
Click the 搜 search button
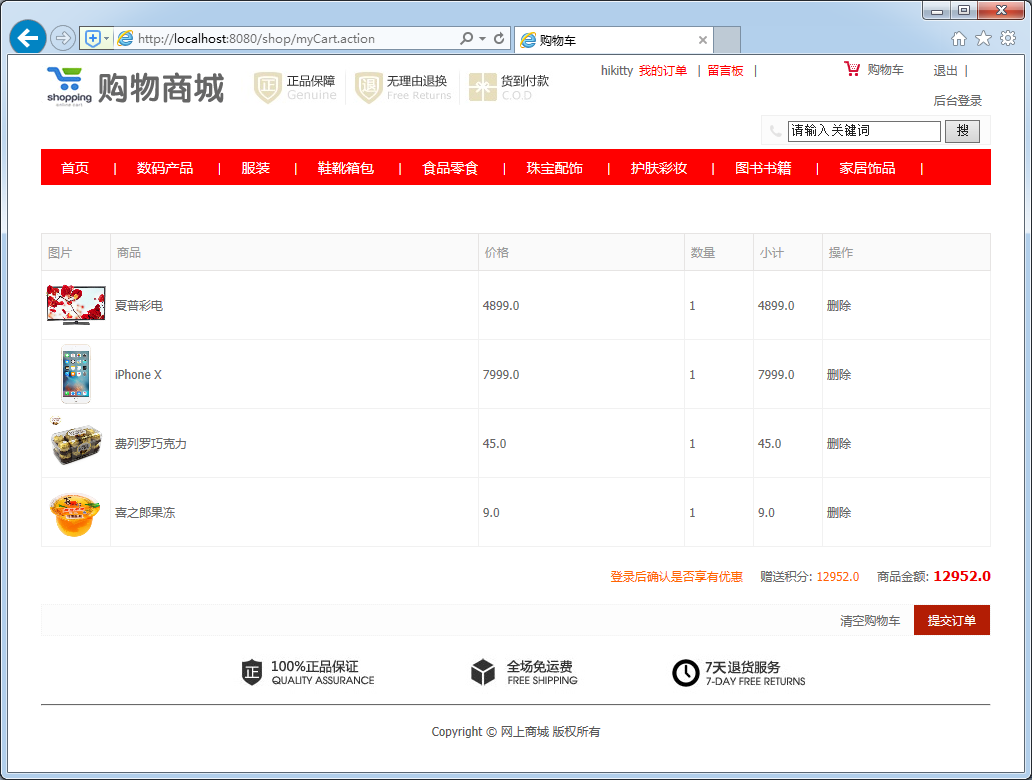(962, 131)
